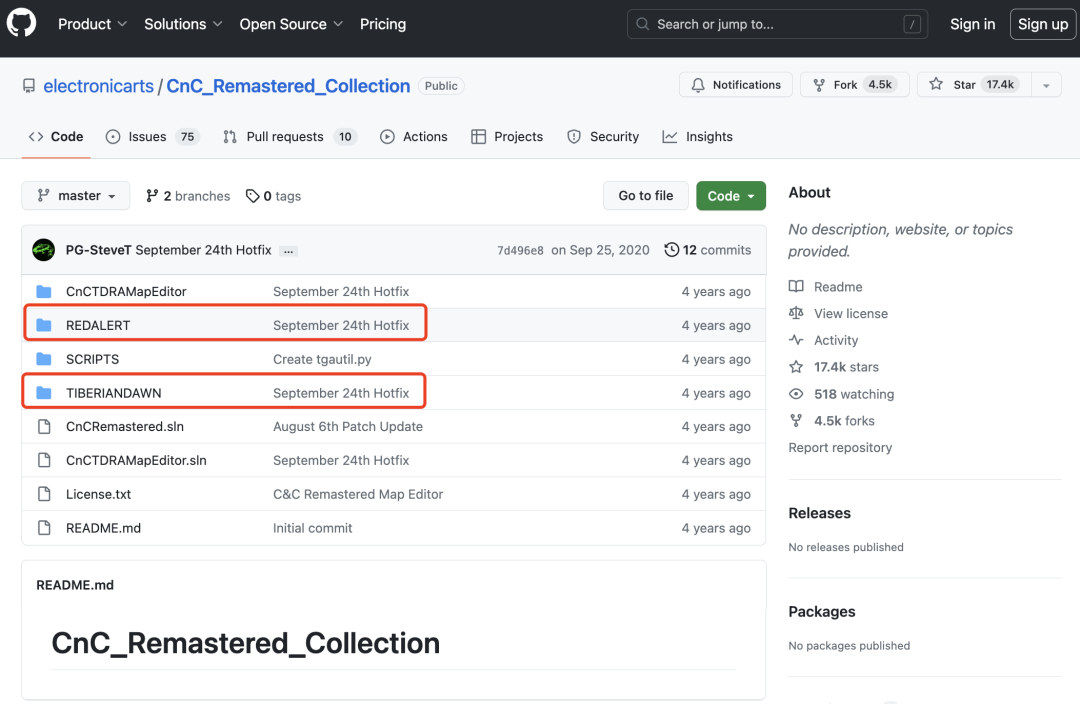1080x704 pixels.
Task: Open the Pull requests tab
Action: pos(290,136)
